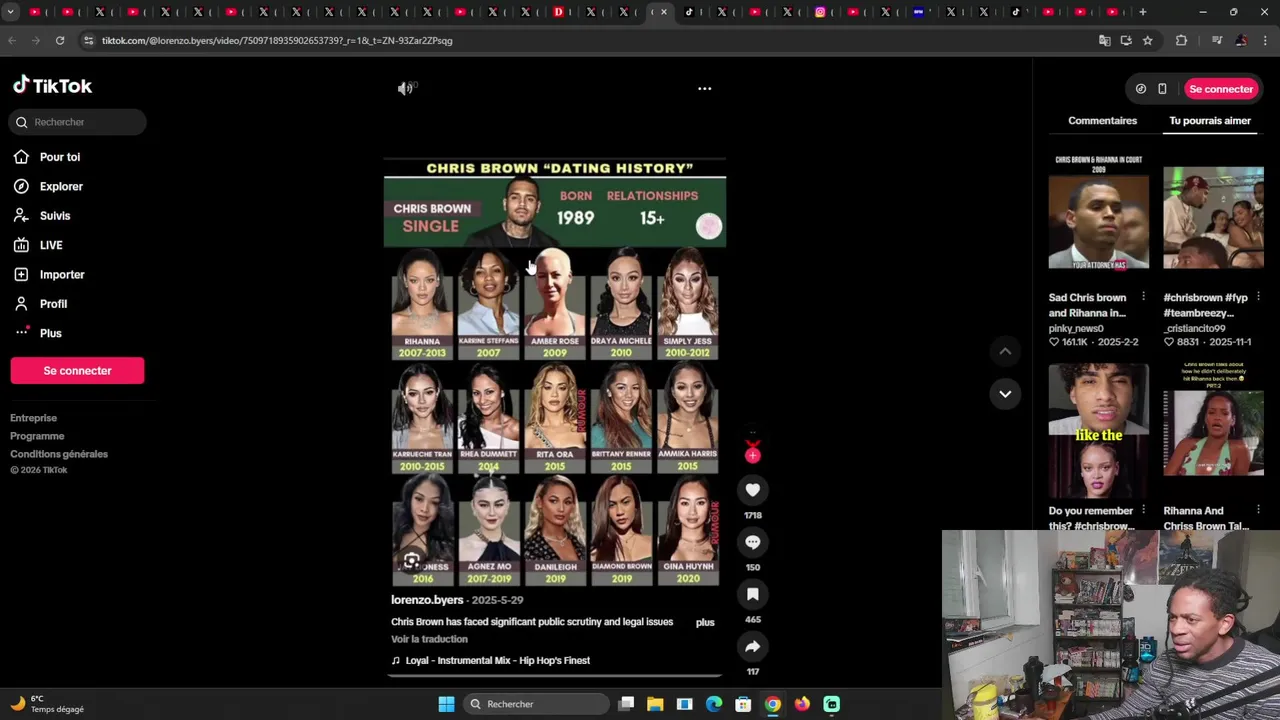The image size is (1280, 720).
Task: Click the phone icon beside Se connecter
Action: (1162, 89)
